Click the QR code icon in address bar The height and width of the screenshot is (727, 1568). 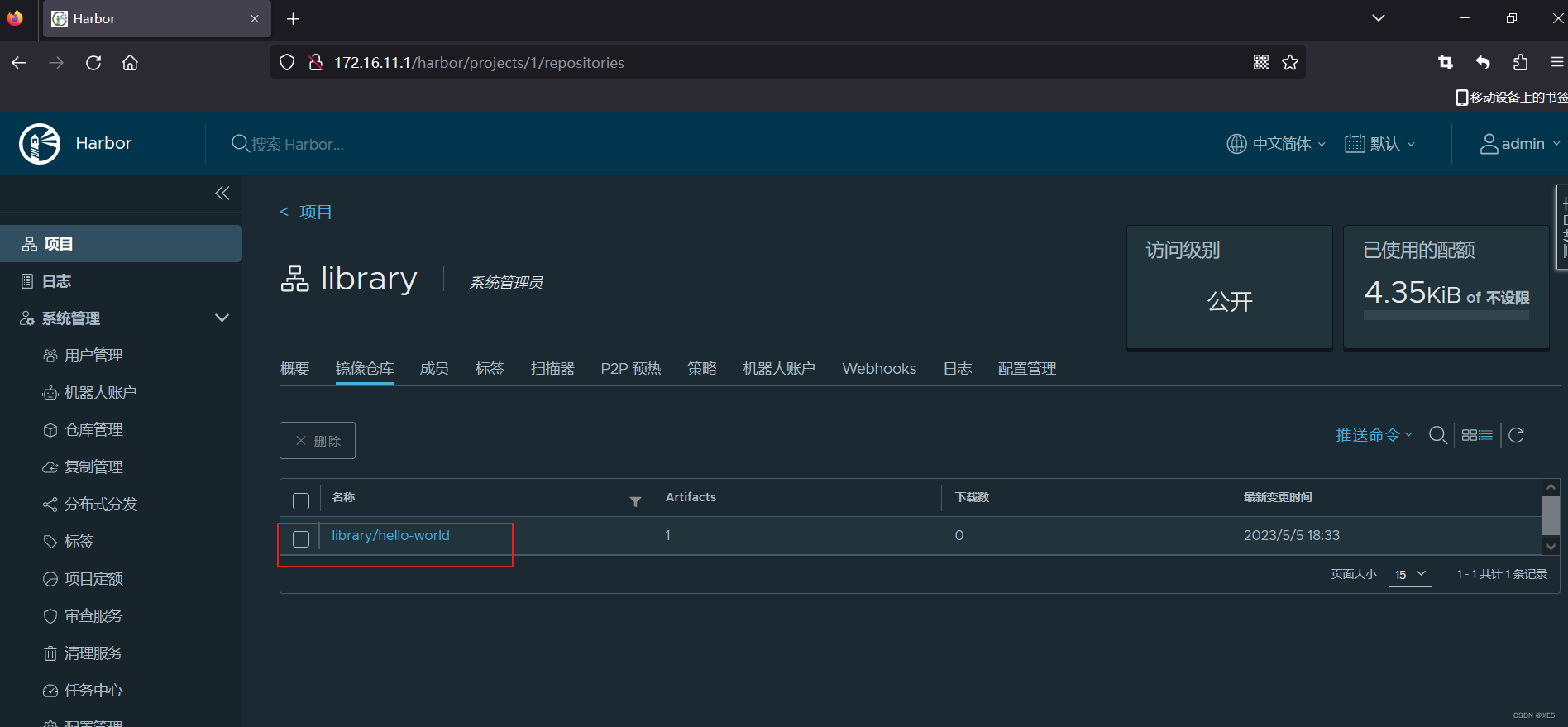(1261, 62)
